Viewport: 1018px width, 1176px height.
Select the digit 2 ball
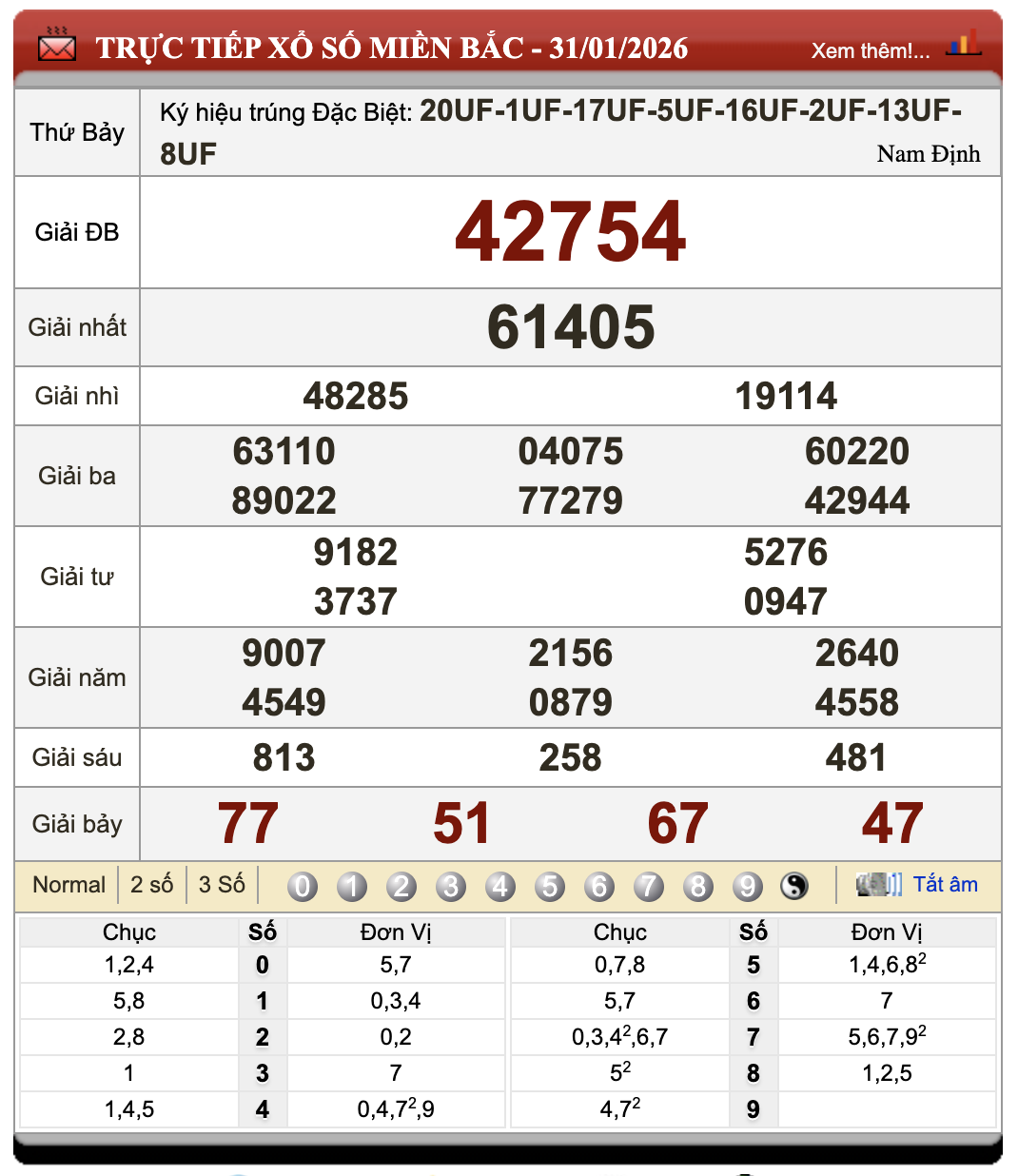[x=401, y=885]
